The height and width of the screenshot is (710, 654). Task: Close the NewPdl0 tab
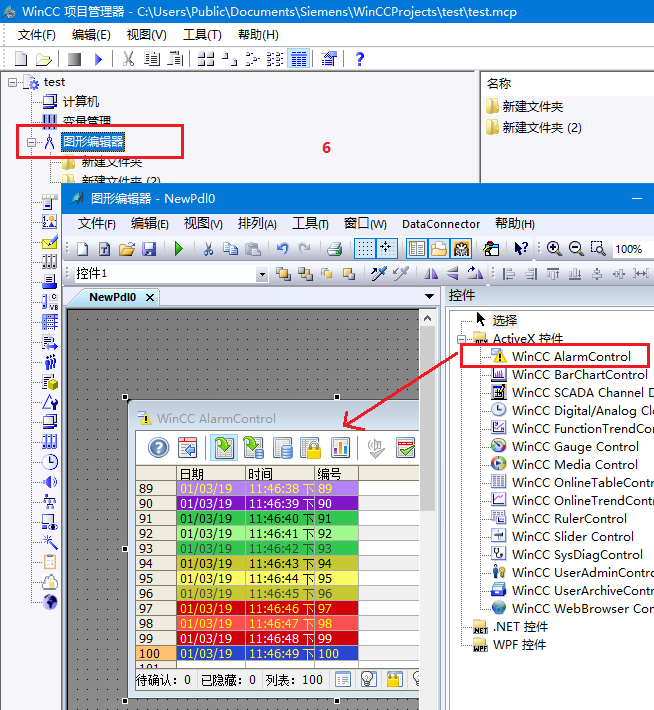coord(150,297)
